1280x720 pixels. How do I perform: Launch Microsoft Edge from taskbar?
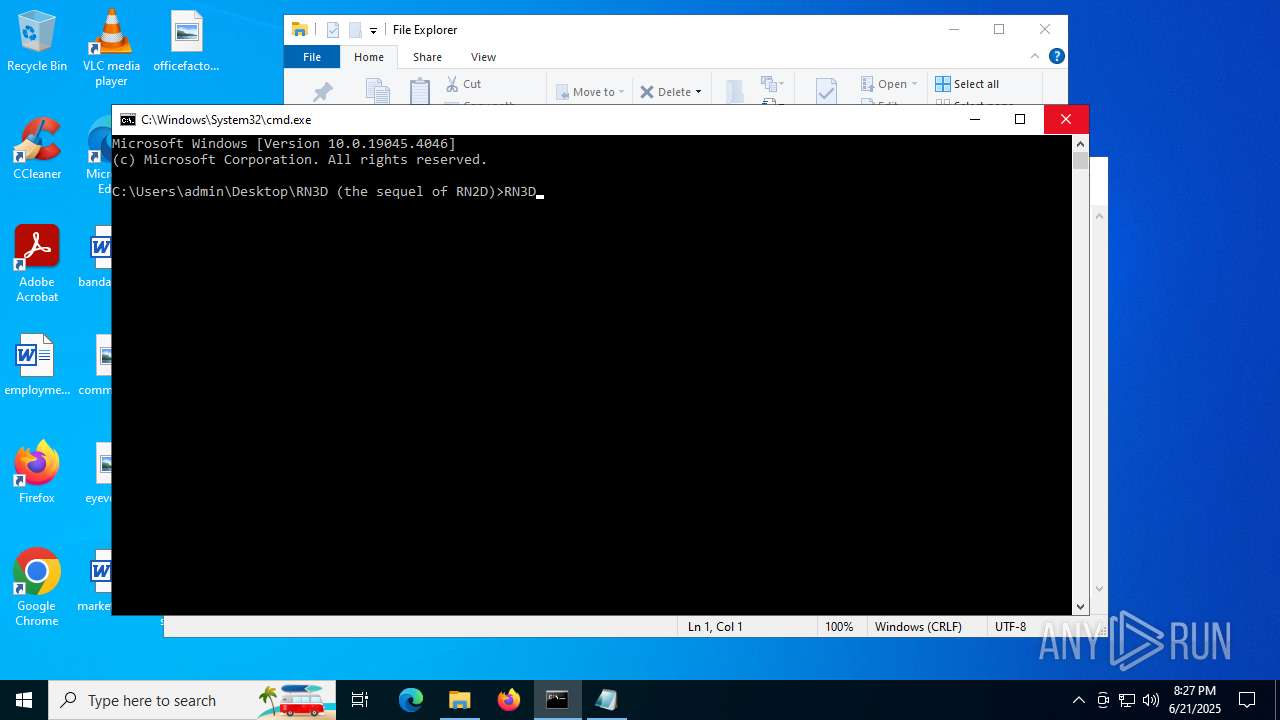(411, 700)
